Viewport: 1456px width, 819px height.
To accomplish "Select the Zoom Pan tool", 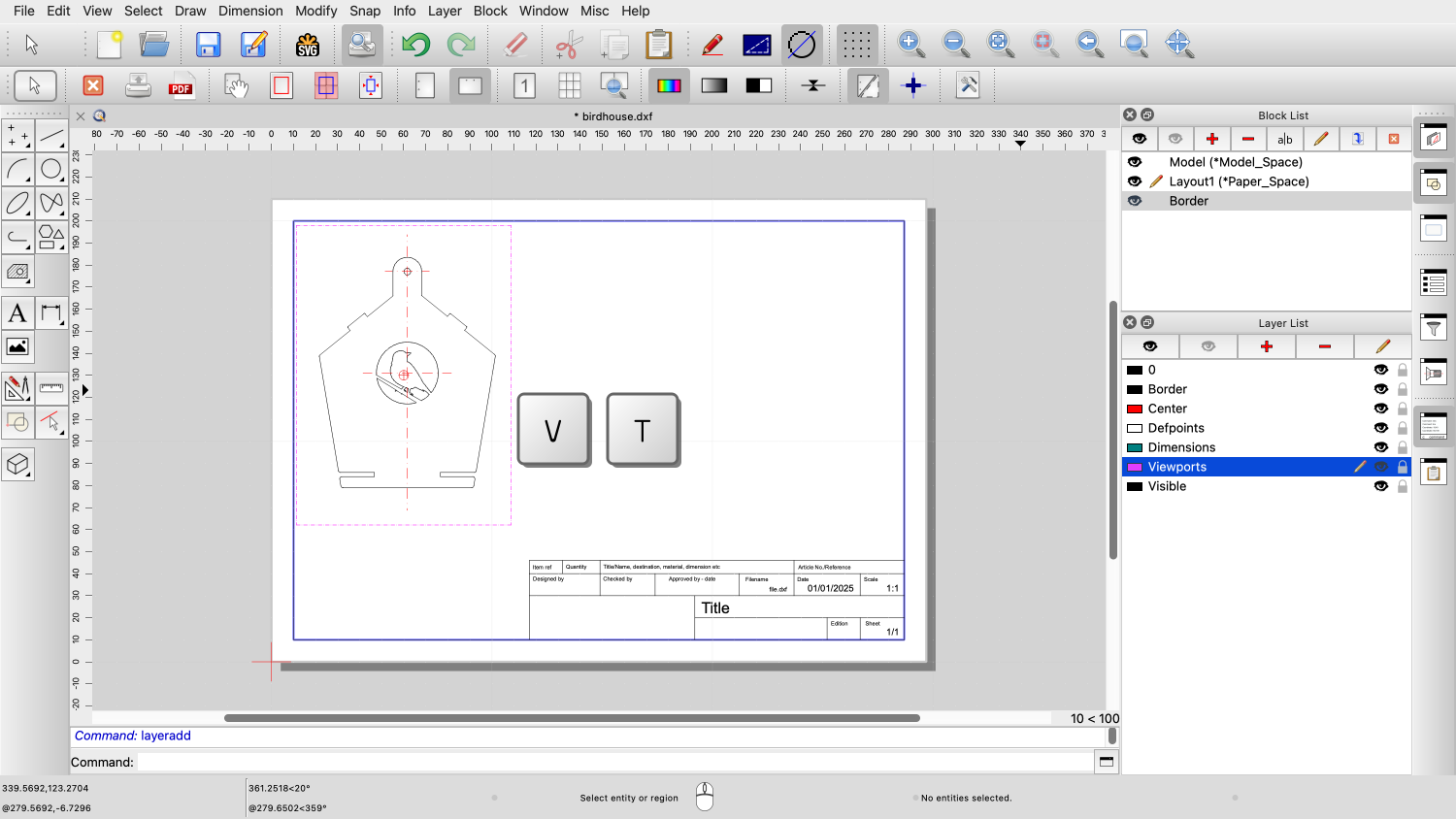I will [x=1178, y=44].
